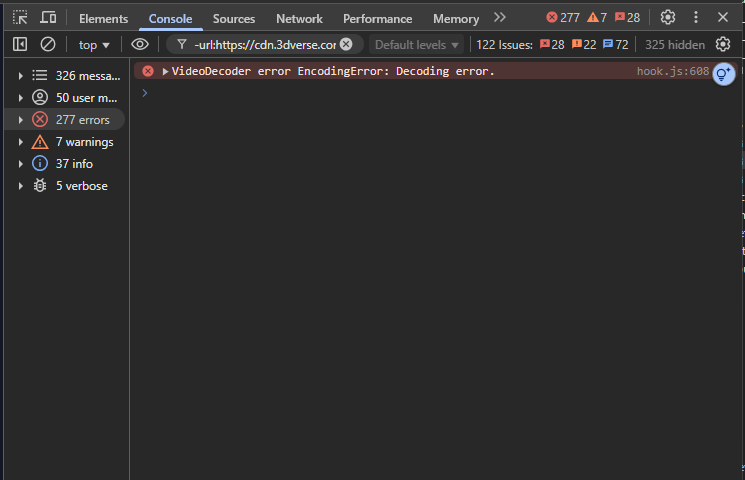The height and width of the screenshot is (480, 745).
Task: Activate the inspect element picker icon
Action: pos(20,18)
